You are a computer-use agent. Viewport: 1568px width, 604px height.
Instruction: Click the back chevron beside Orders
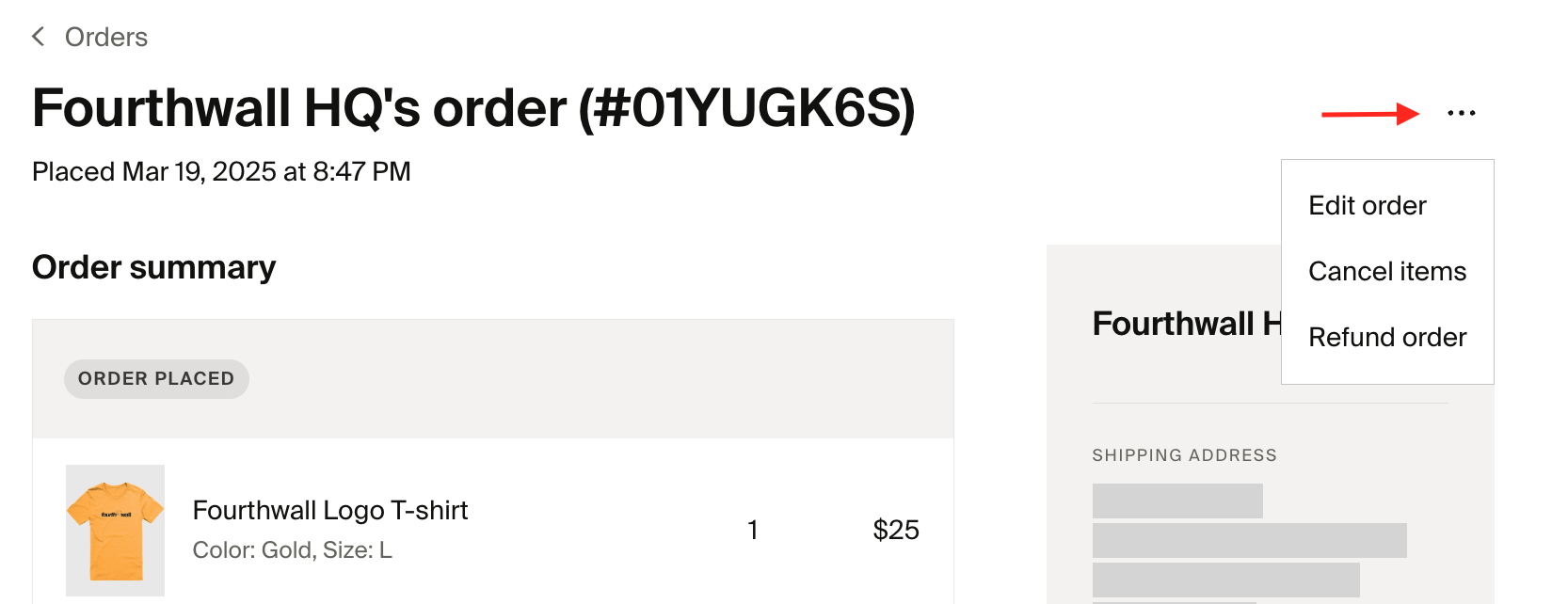(39, 37)
